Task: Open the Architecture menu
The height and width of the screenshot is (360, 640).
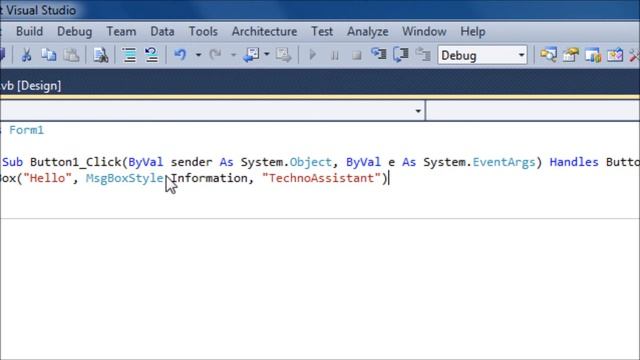Action: click(x=264, y=31)
